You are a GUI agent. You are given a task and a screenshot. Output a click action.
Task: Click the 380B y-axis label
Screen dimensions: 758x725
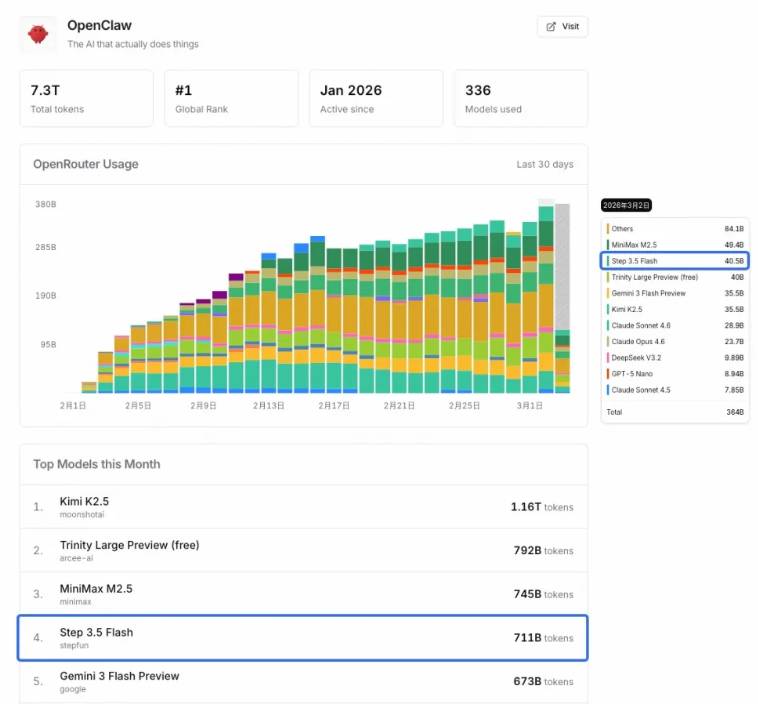[x=45, y=204]
